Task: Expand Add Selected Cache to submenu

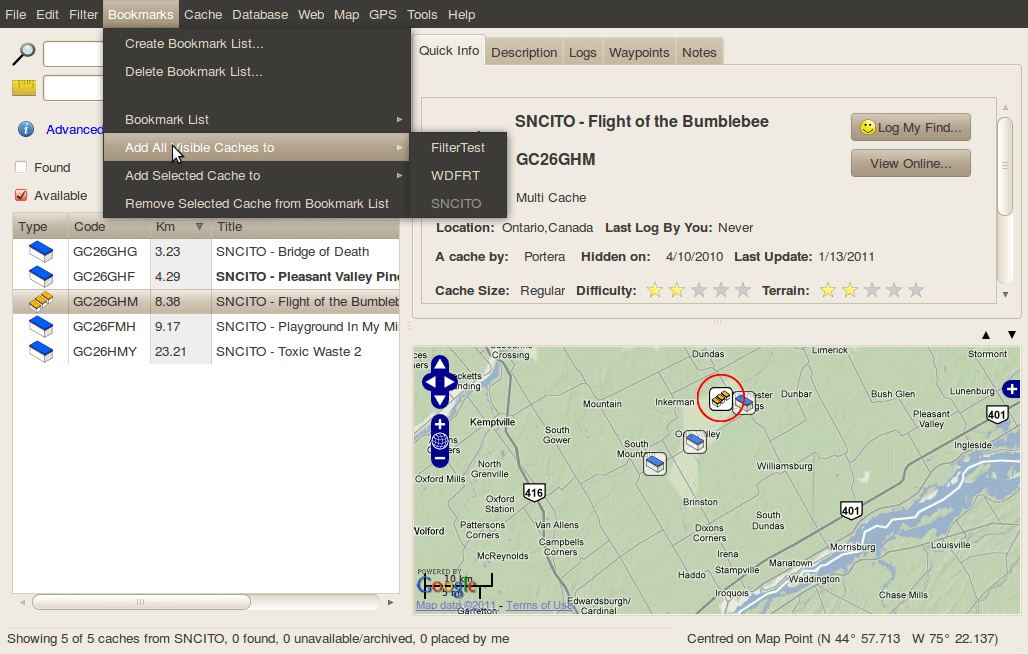Action: pos(256,176)
